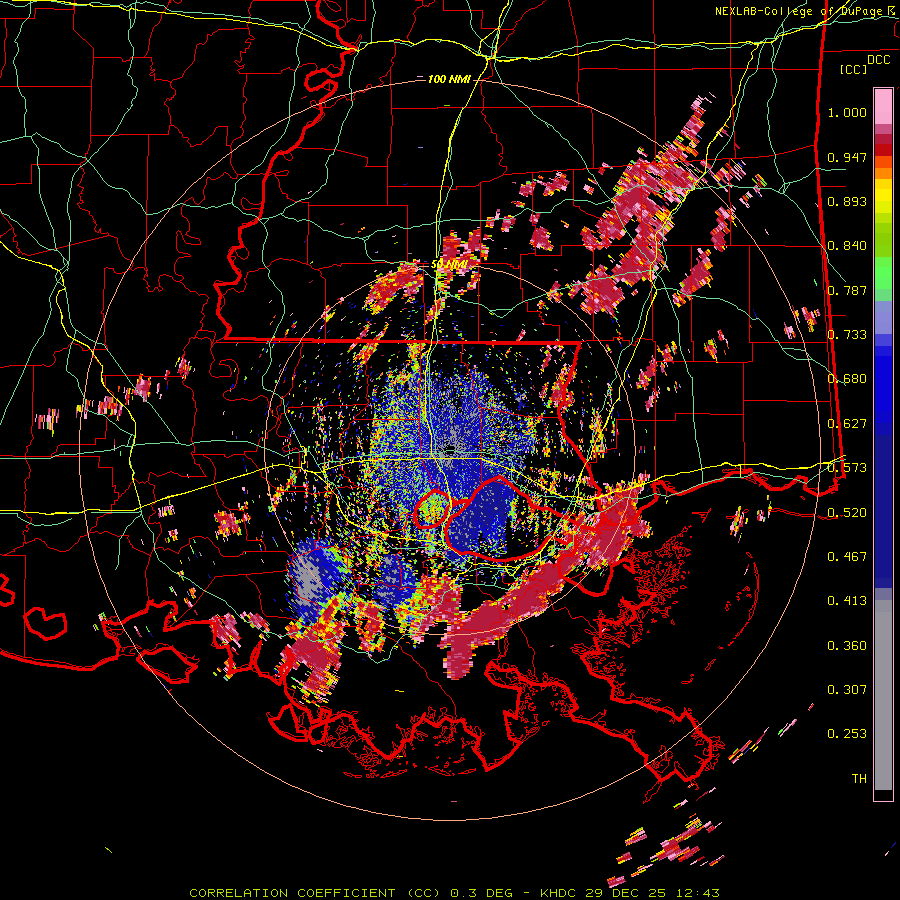Select the 0.253 scale label

point(847,734)
